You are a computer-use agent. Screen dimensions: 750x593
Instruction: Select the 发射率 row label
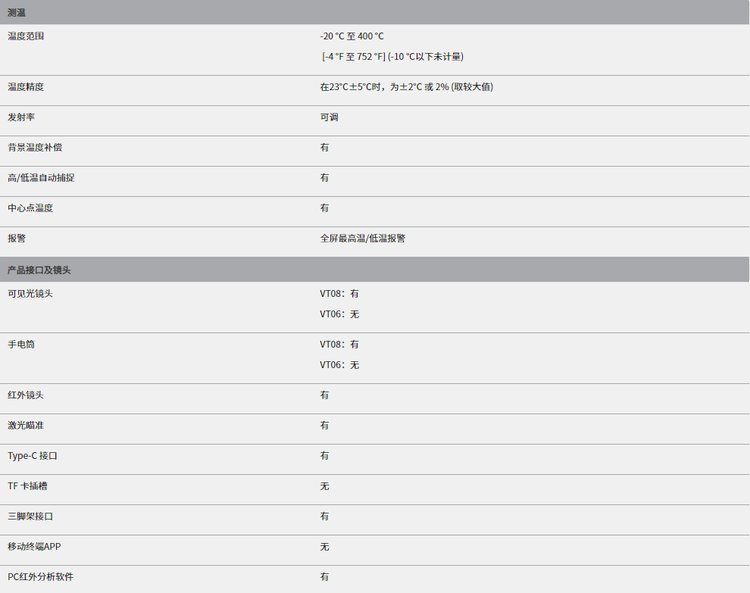tap(22, 117)
